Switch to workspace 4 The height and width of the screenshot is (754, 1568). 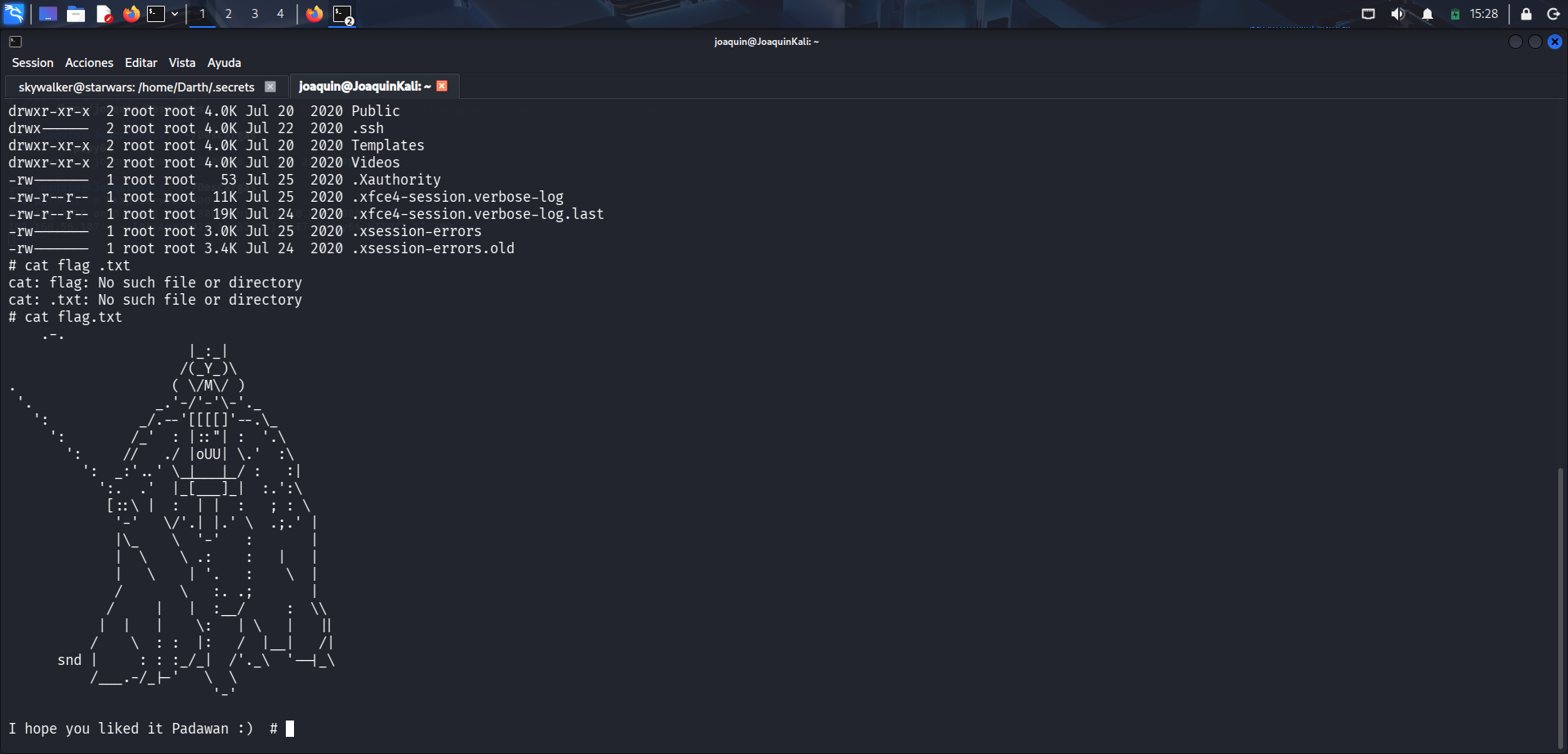pyautogui.click(x=280, y=14)
